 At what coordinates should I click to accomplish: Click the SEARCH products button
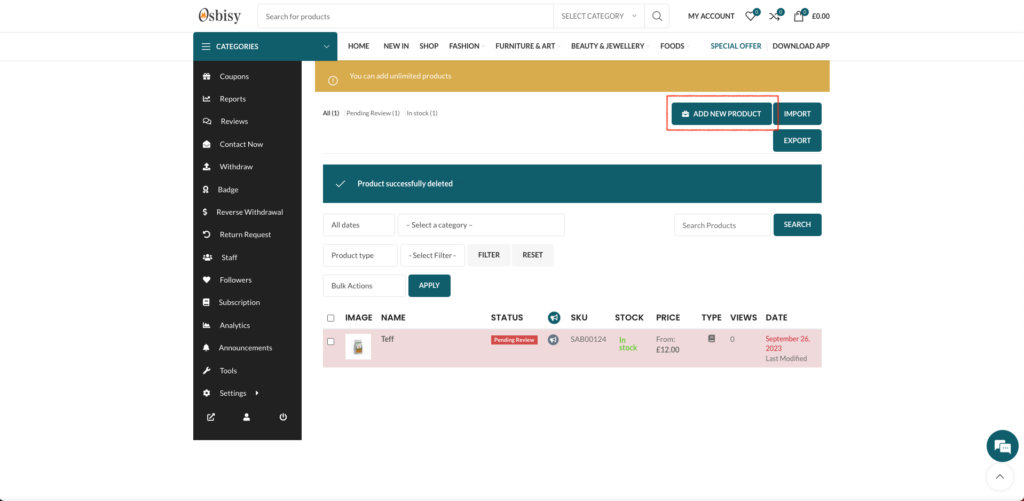tap(797, 225)
